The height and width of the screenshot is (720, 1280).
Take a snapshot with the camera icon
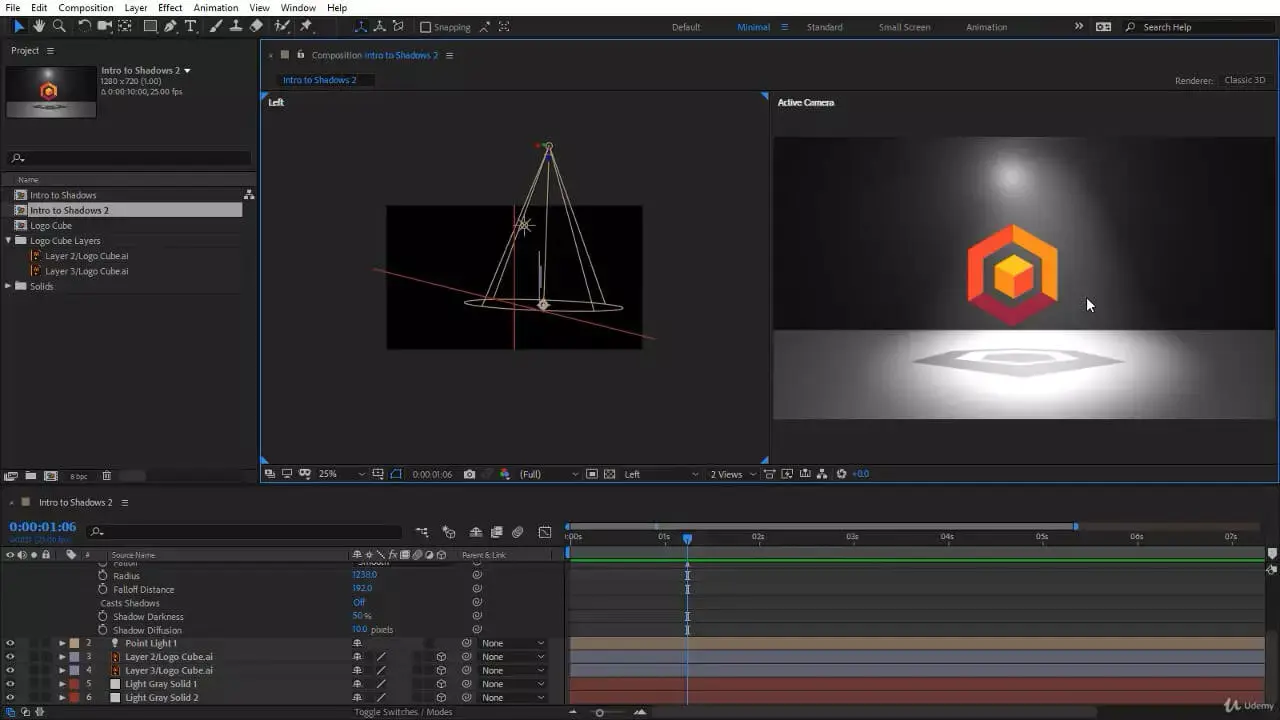pos(469,474)
